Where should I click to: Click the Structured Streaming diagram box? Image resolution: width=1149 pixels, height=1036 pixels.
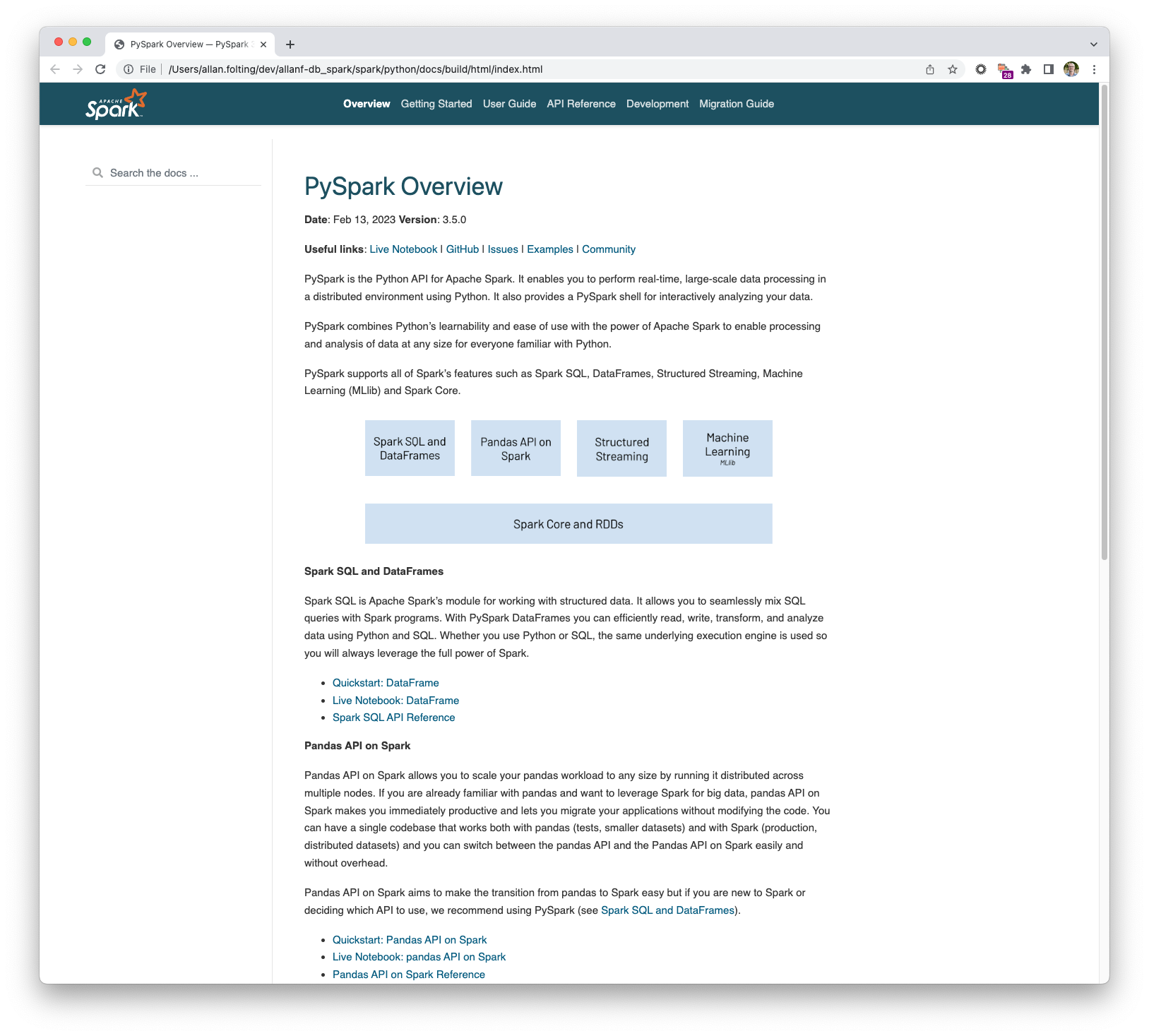coord(621,448)
